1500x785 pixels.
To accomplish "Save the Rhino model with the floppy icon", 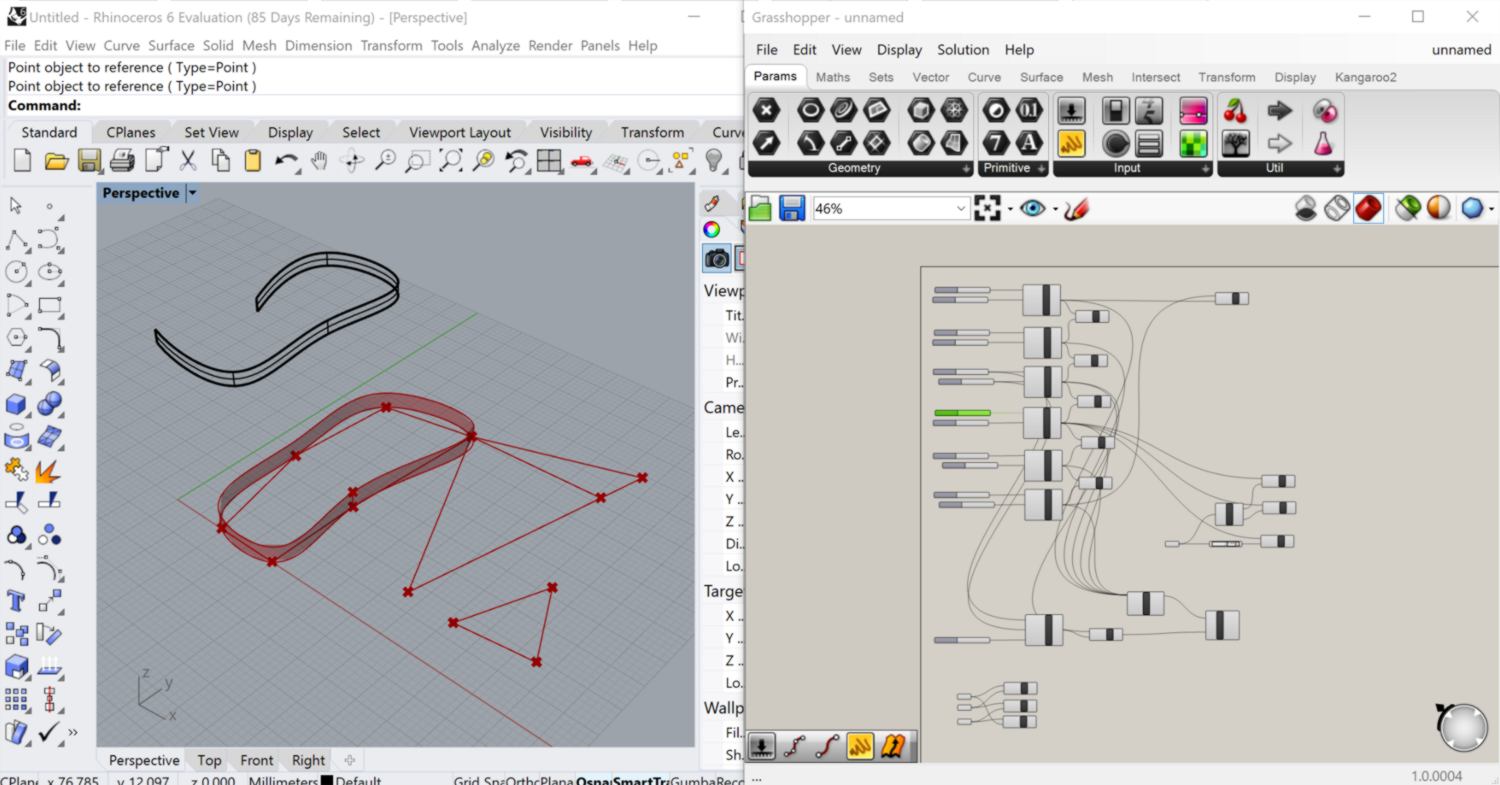I will pos(89,160).
